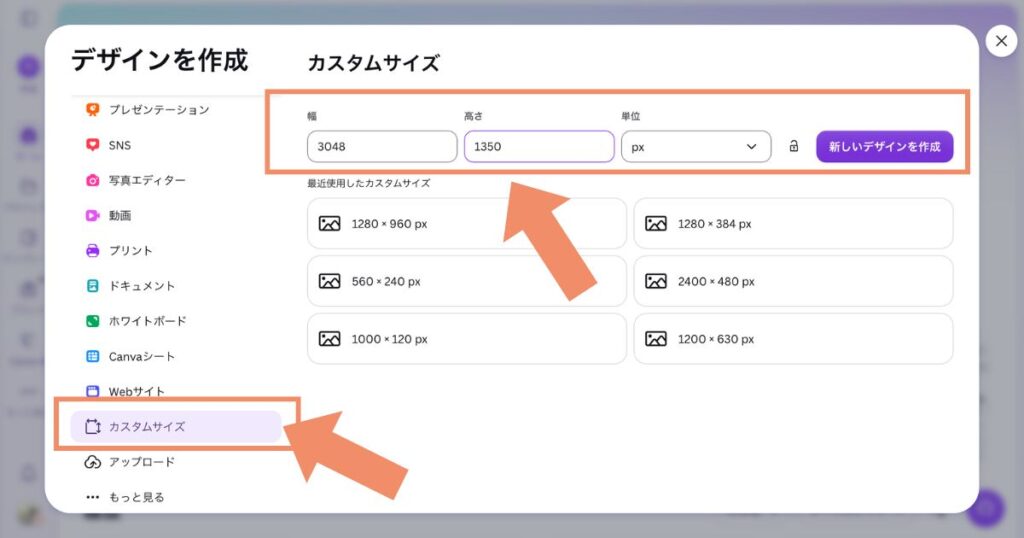Click the アップロード cloud icon
The image size is (1024, 538).
[x=93, y=462]
